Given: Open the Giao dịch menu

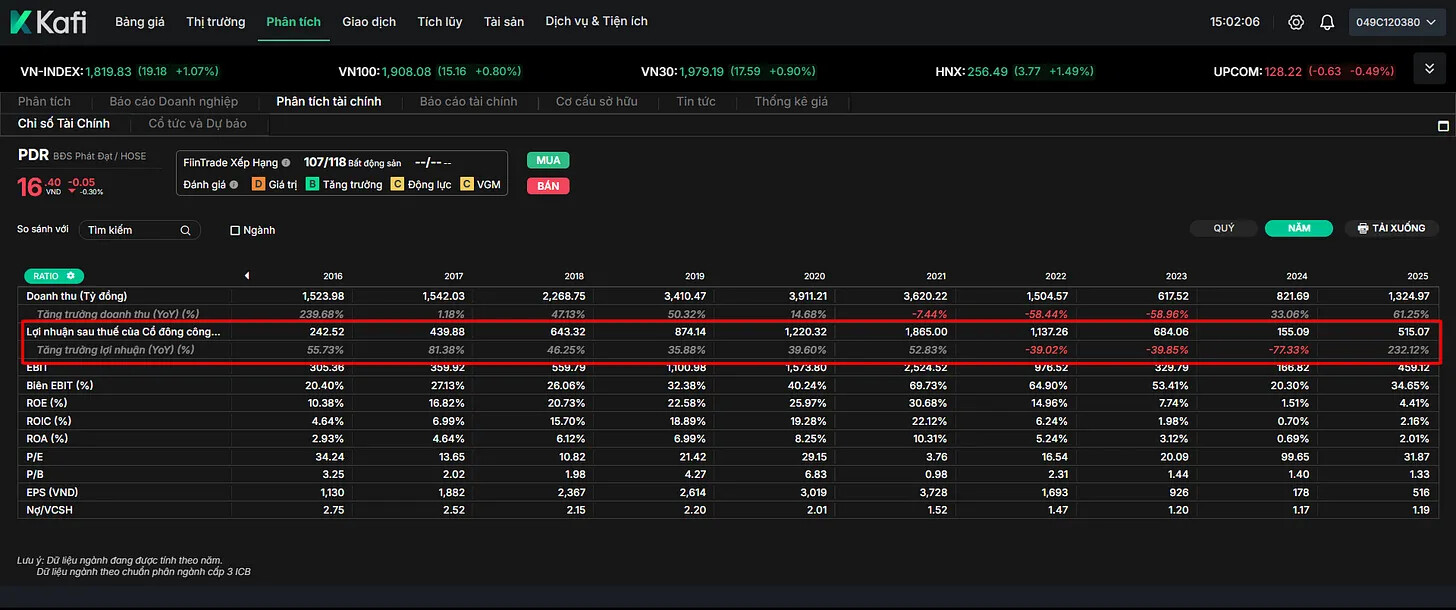Looking at the screenshot, I should pyautogui.click(x=368, y=22).
